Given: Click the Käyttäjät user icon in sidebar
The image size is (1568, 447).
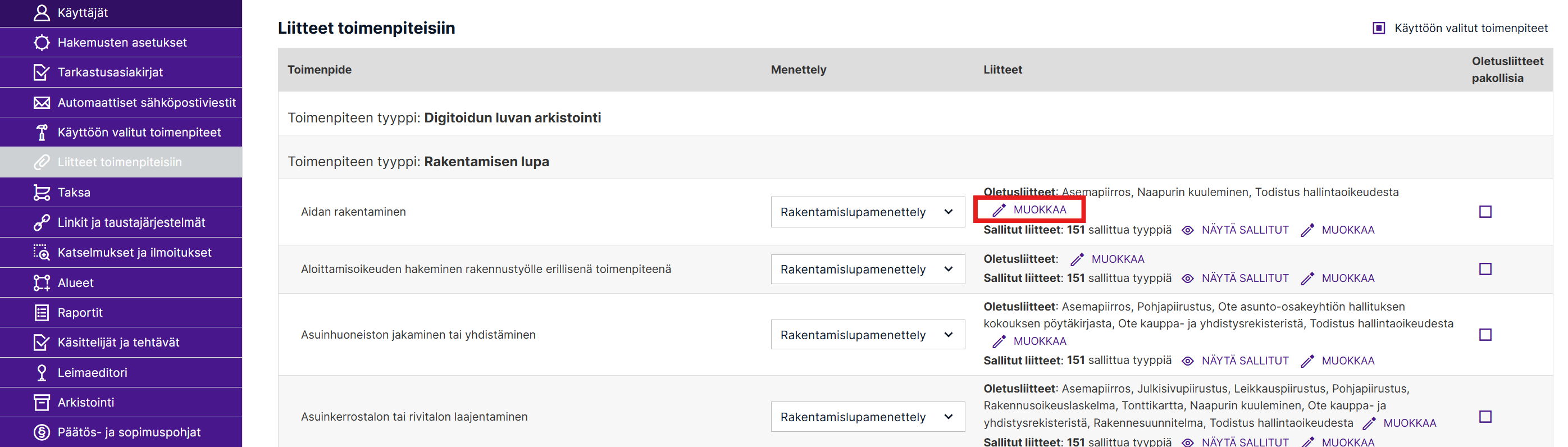Looking at the screenshot, I should pos(42,13).
